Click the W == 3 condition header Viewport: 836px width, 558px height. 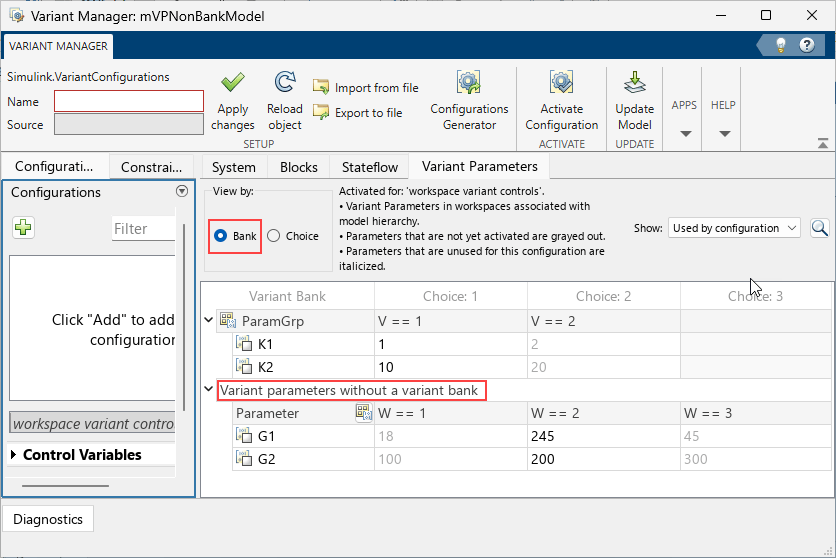[755, 414]
